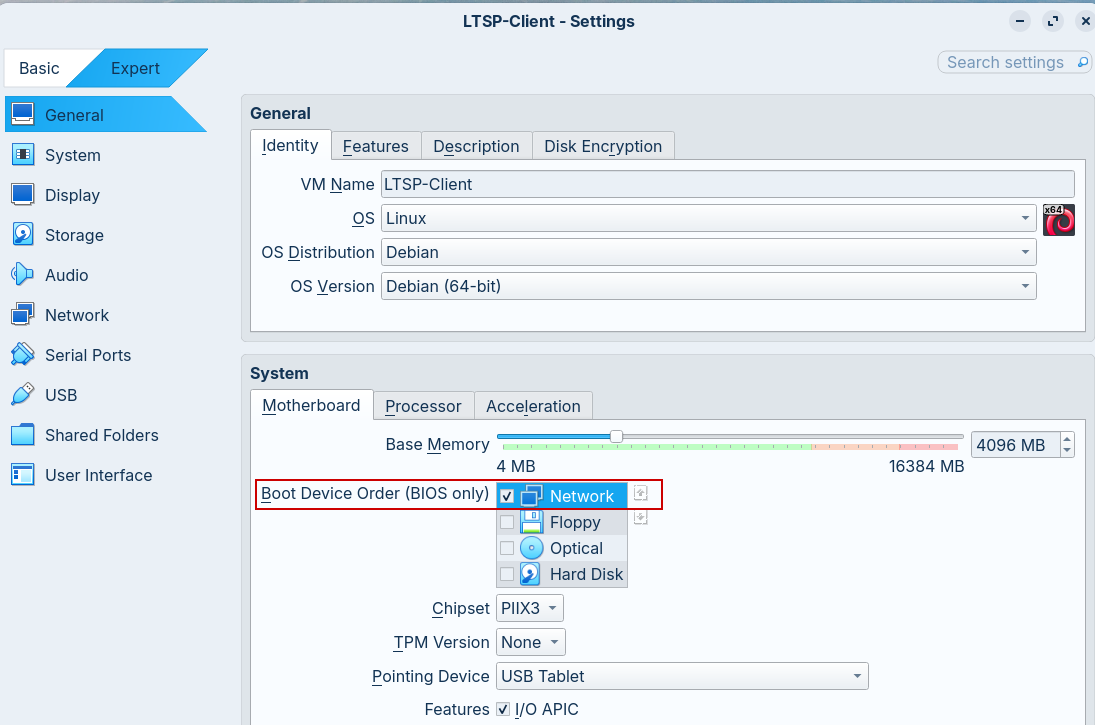Click the move boot device up arrow
Viewport: 1095px width, 725px height.
click(x=640, y=493)
